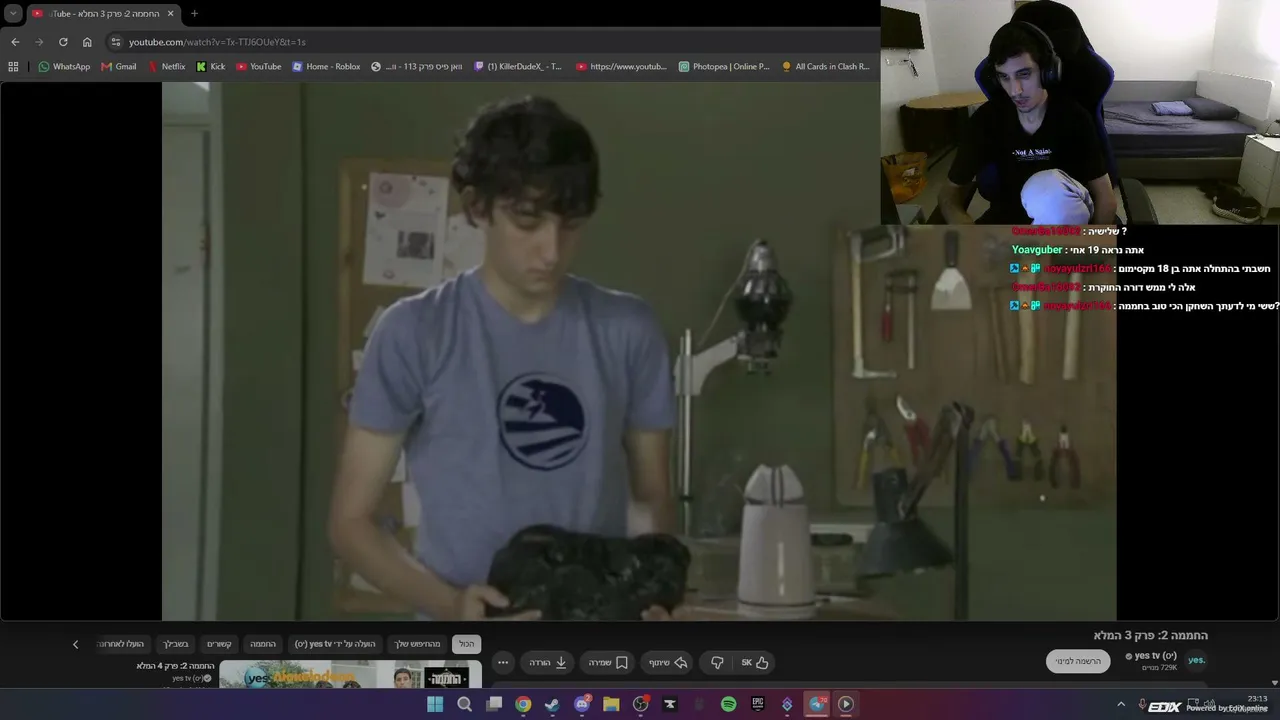Switch to Google Chrome on the taskbar
Viewport: 1280px width, 720px height.
coord(523,704)
